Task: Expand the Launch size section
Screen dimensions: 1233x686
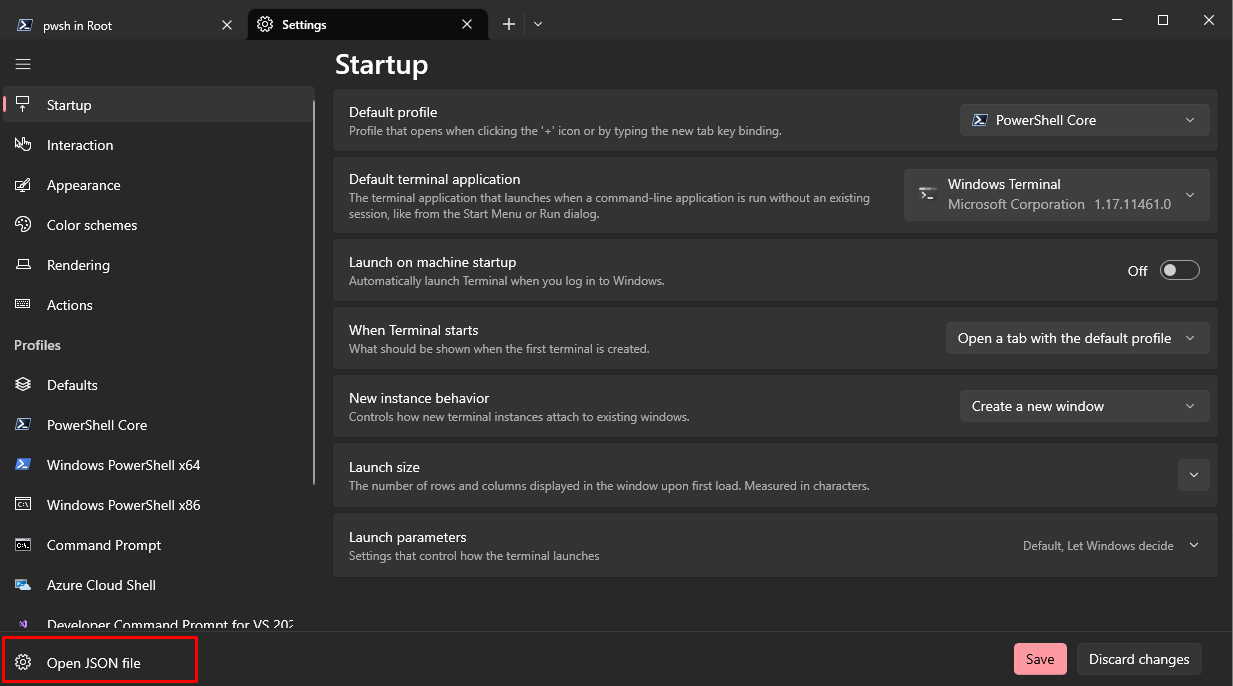Action: point(1194,475)
